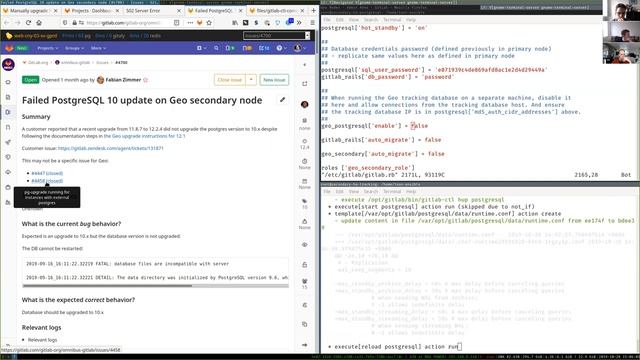
Task: Open Help question mark dropdown in navbar
Action: click(x=281, y=48)
